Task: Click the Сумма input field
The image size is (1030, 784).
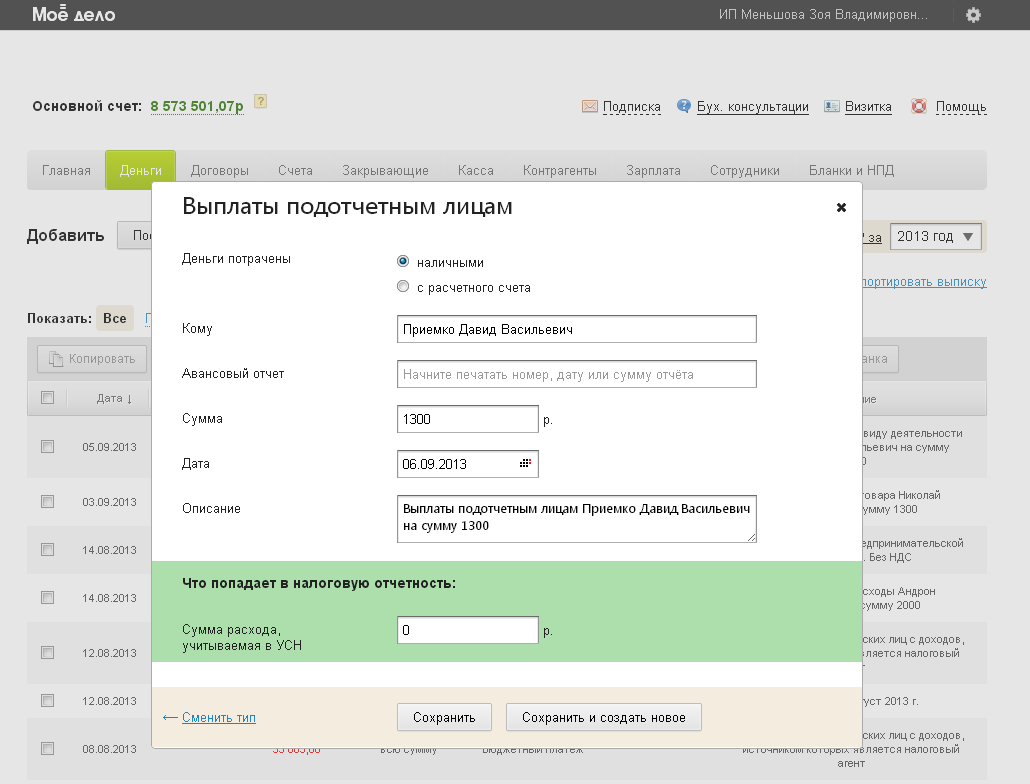Action: point(467,419)
